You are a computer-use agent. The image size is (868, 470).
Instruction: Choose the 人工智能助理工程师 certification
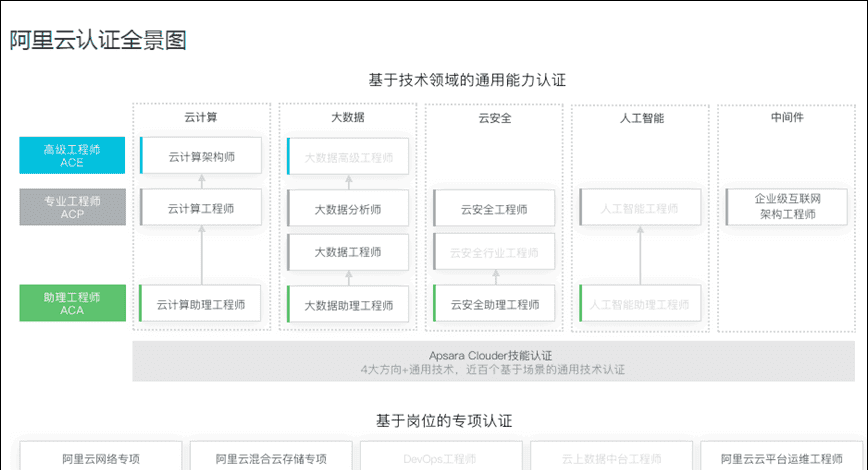(x=640, y=304)
